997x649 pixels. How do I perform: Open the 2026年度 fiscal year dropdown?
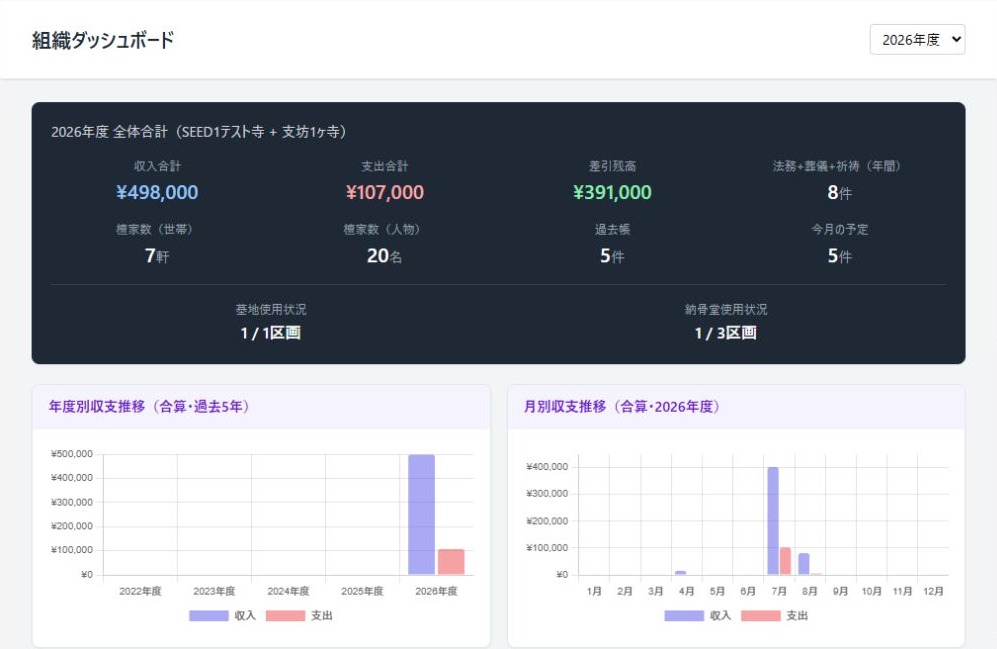[x=917, y=39]
